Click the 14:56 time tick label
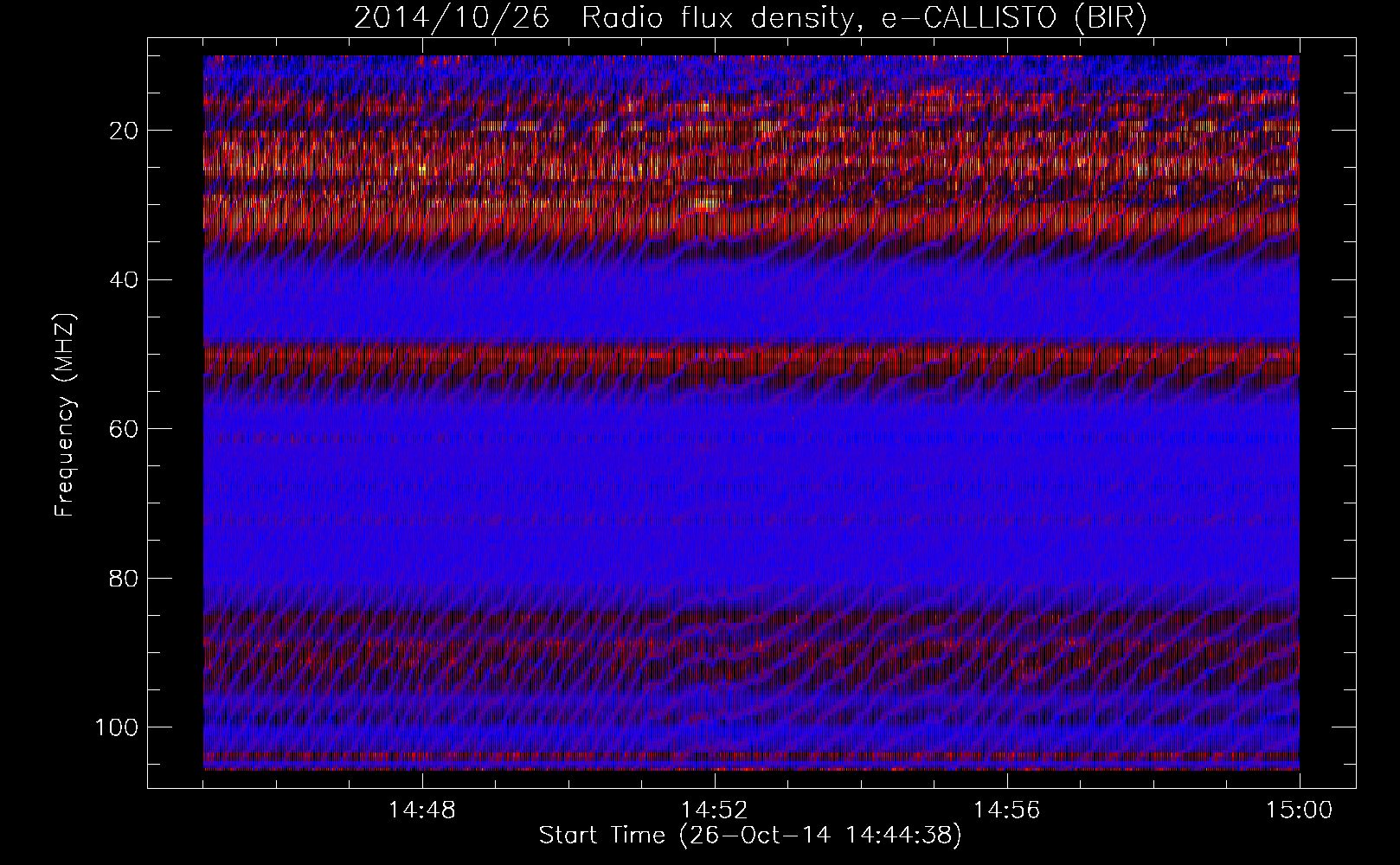Image resolution: width=1400 pixels, height=865 pixels. point(1007,811)
